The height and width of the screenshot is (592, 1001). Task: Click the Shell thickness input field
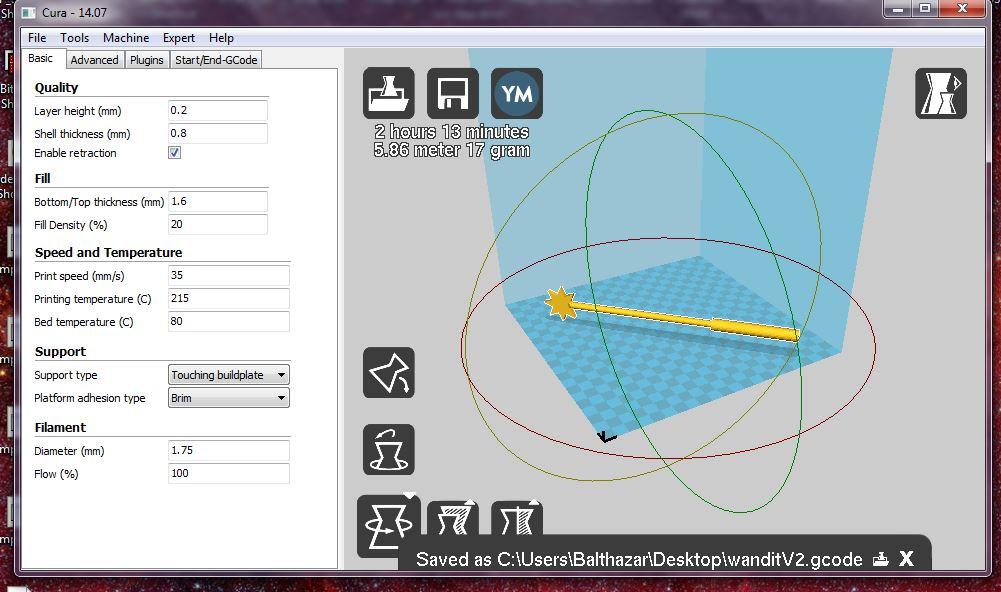(218, 133)
